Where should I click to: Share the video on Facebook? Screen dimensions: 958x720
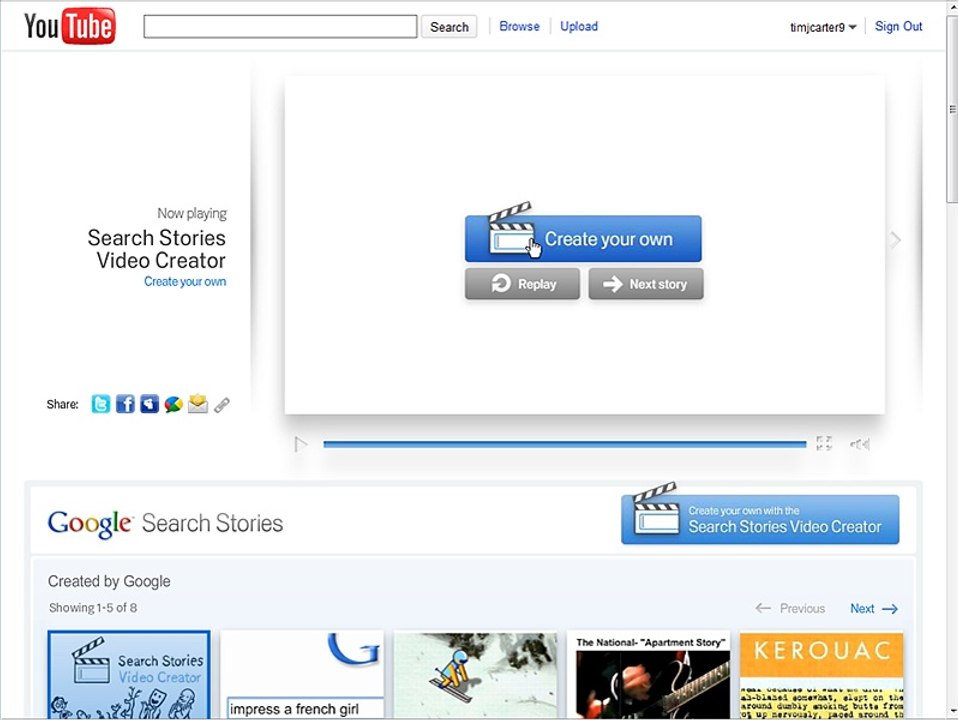[125, 404]
